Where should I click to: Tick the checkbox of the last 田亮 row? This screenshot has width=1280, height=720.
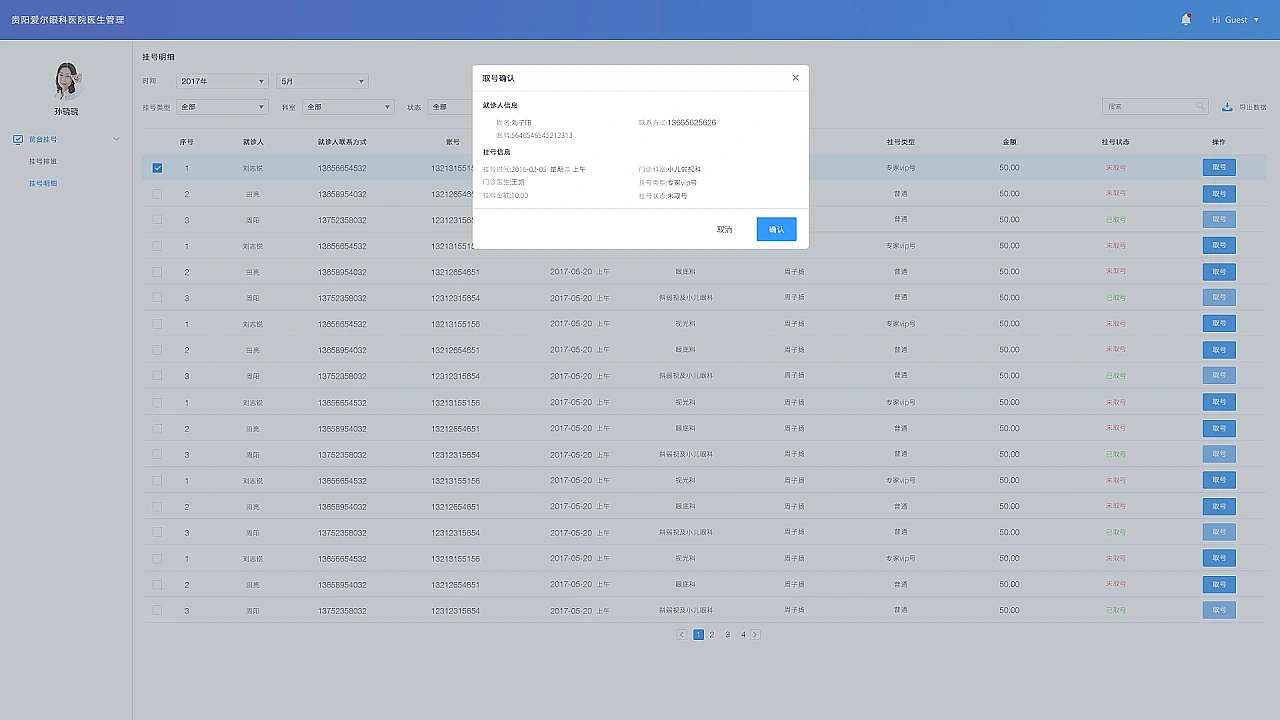point(157,584)
